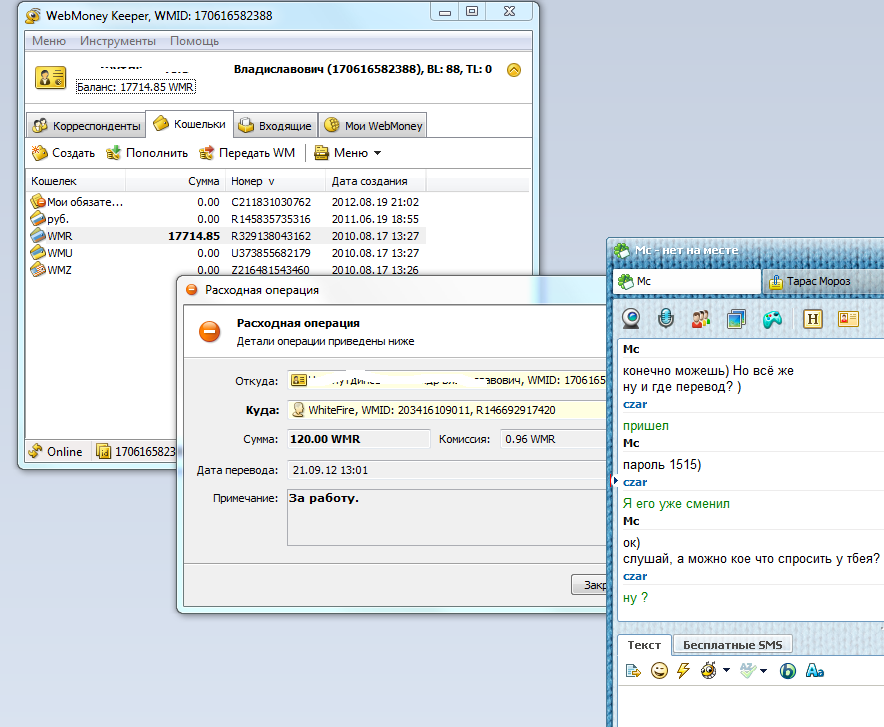Viewport: 884px width, 727px height.
Task: Sort wallets by Кошелек column header
Action: (x=75, y=181)
